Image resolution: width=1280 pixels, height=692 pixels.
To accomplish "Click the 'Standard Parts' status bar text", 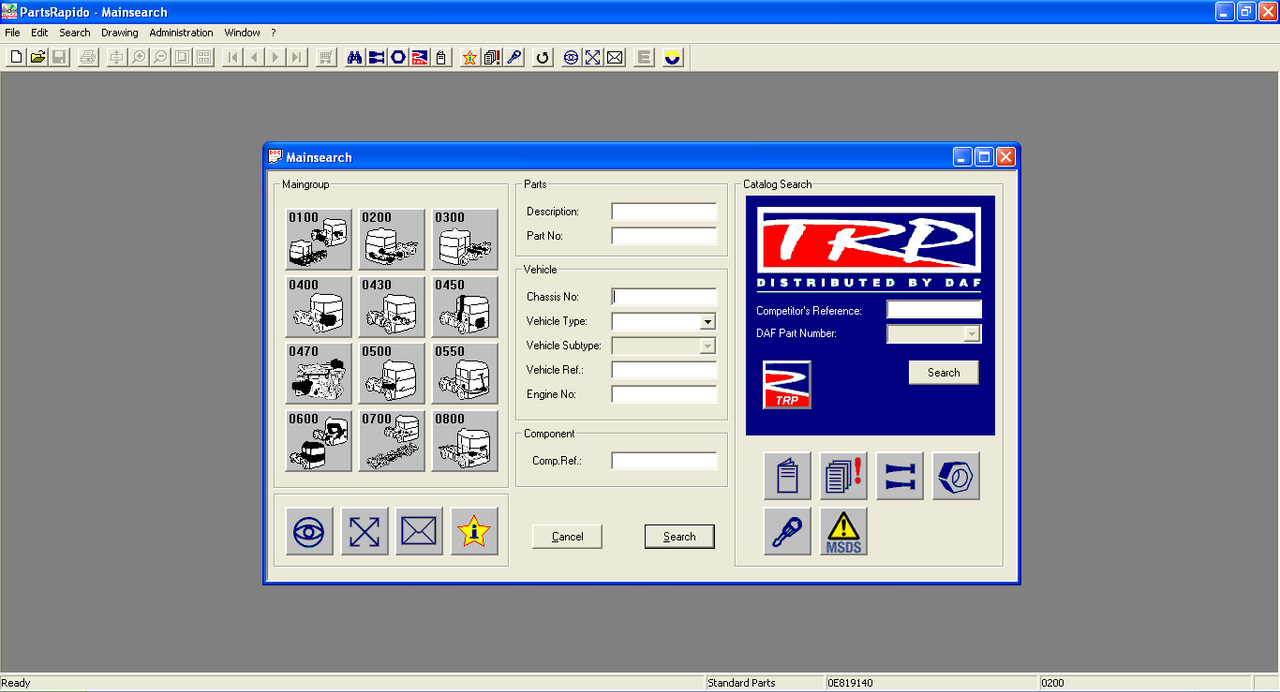I will click(x=741, y=683).
